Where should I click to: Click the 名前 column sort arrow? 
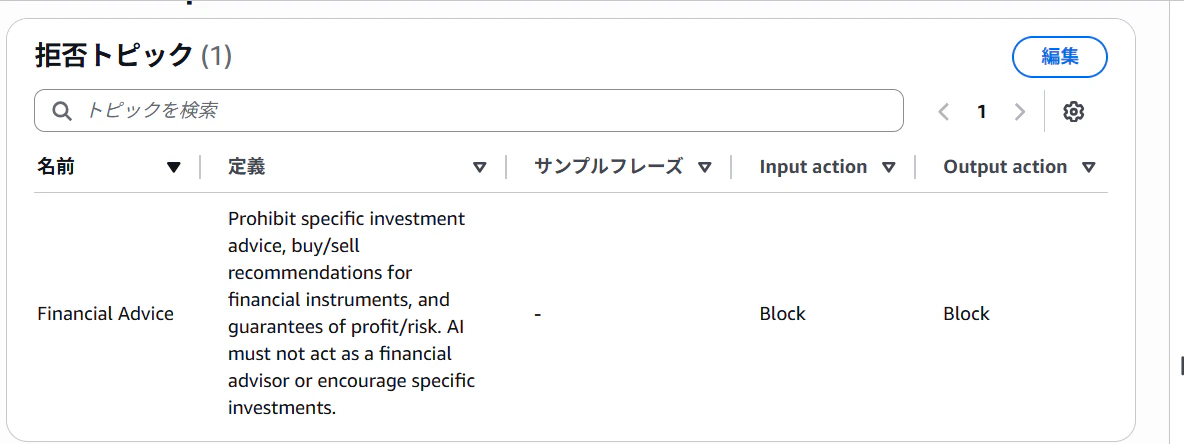pos(174,168)
